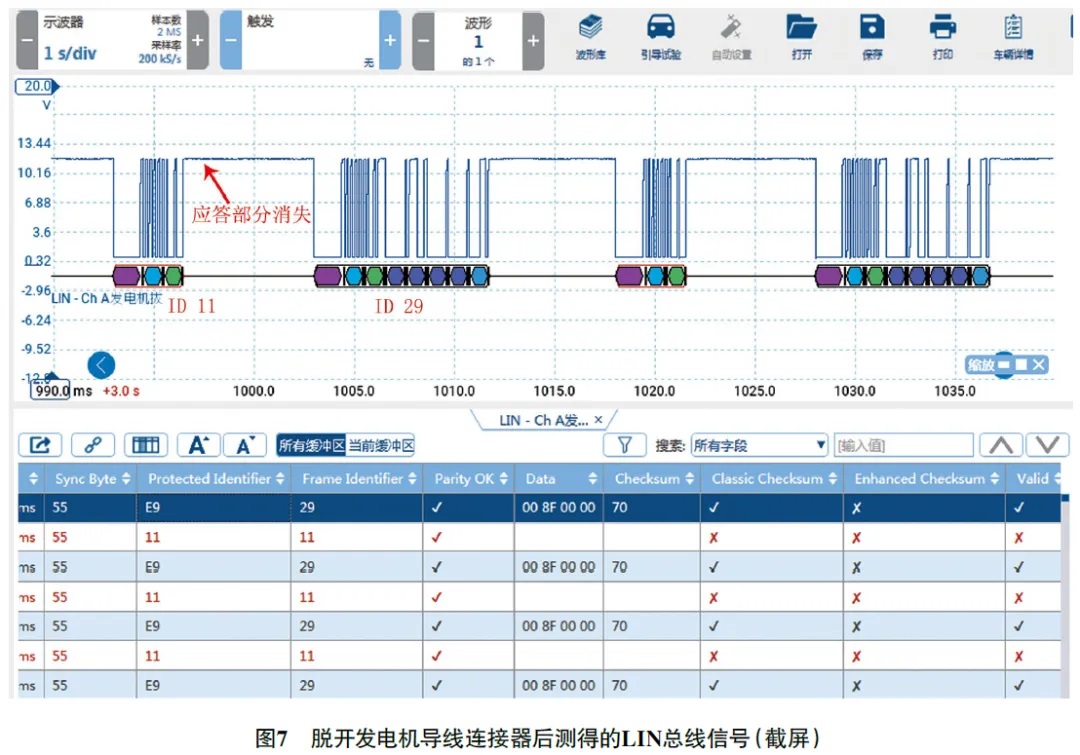The width and height of the screenshot is (1080, 755).
Task: Save waveform with the disk icon
Action: (872, 28)
